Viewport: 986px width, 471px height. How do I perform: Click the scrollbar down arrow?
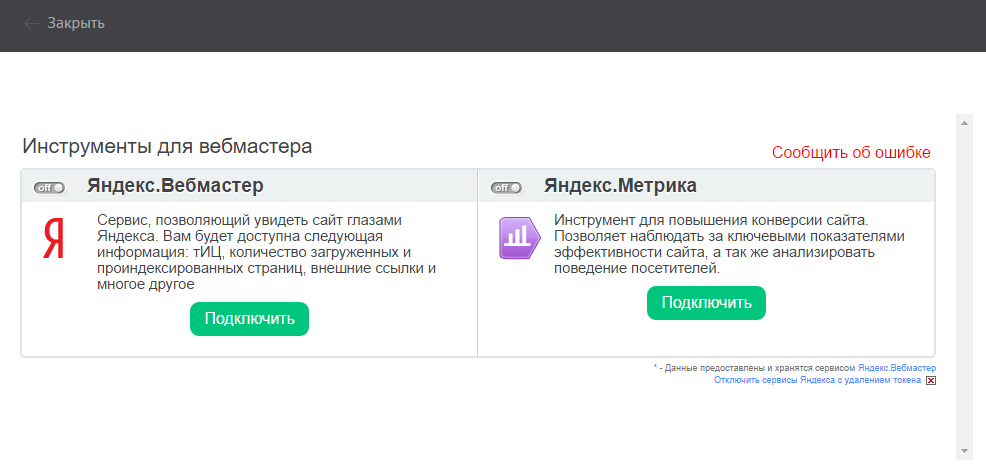pyautogui.click(x=964, y=450)
